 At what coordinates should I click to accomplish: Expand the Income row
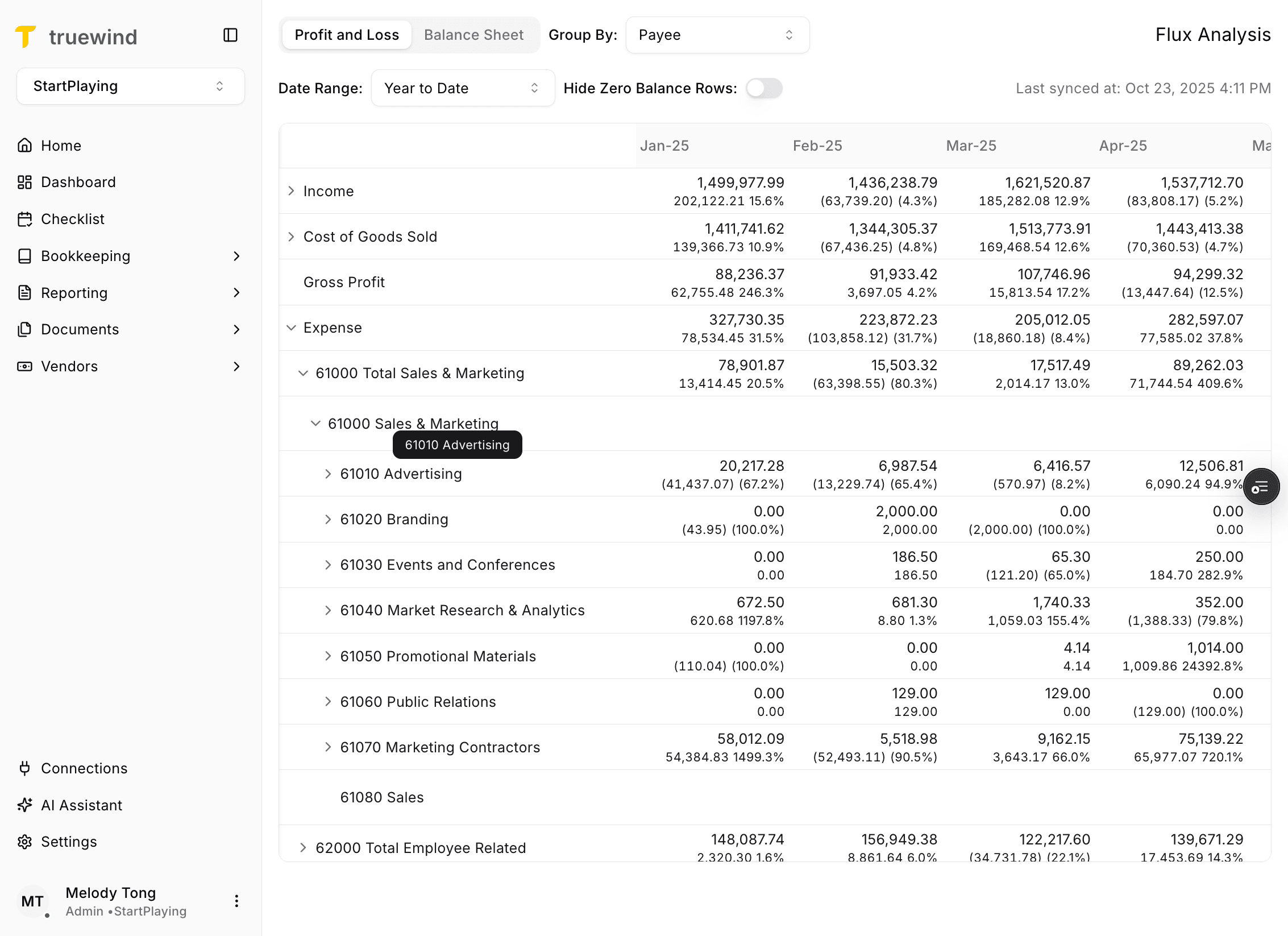tap(291, 190)
